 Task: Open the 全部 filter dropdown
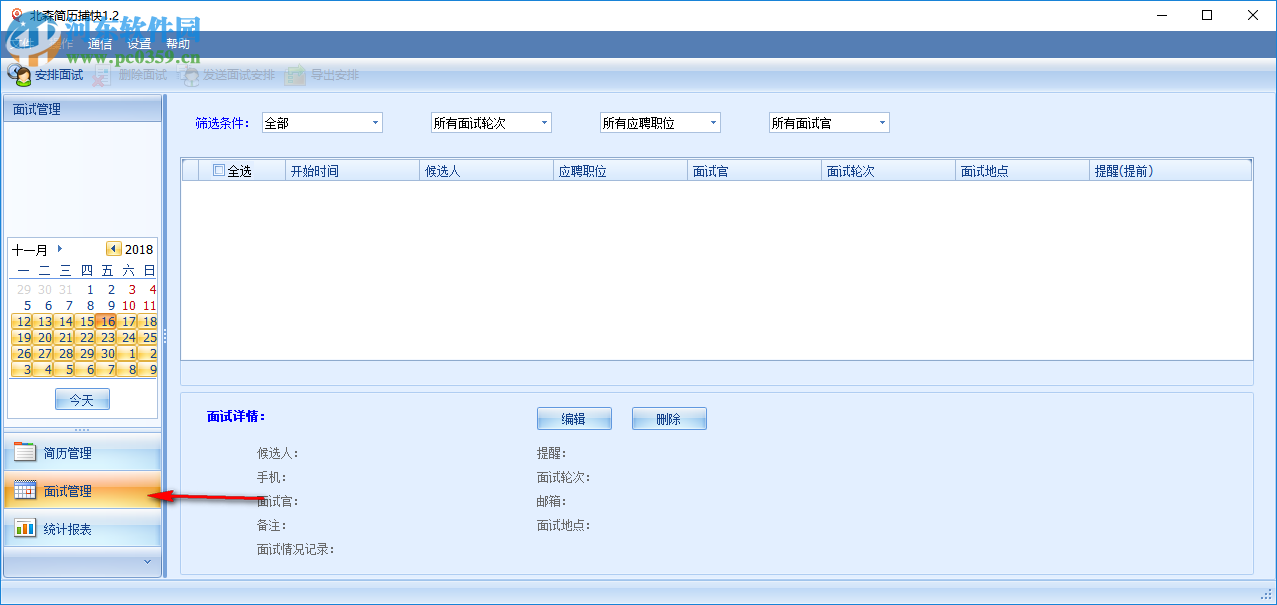click(375, 122)
